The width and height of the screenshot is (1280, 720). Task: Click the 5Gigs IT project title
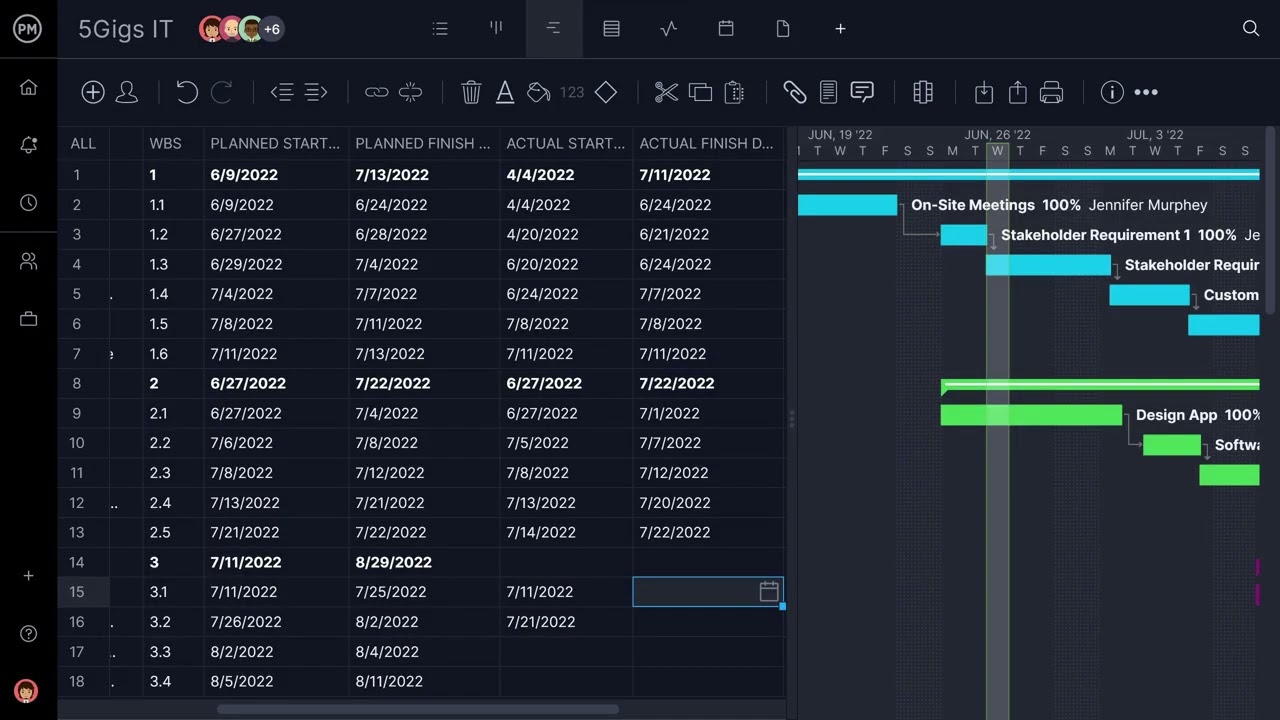(x=125, y=29)
